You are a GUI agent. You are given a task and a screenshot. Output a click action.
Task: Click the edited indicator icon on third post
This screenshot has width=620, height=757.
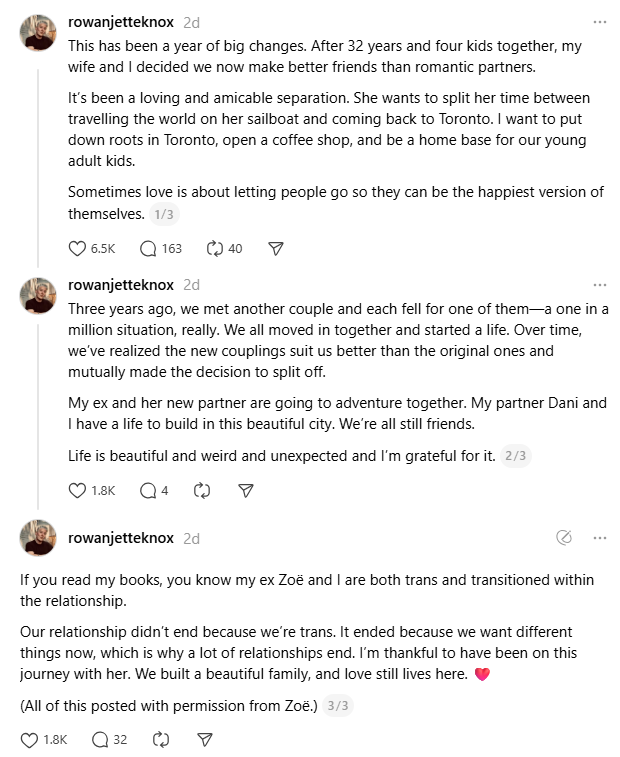pyautogui.click(x=564, y=537)
